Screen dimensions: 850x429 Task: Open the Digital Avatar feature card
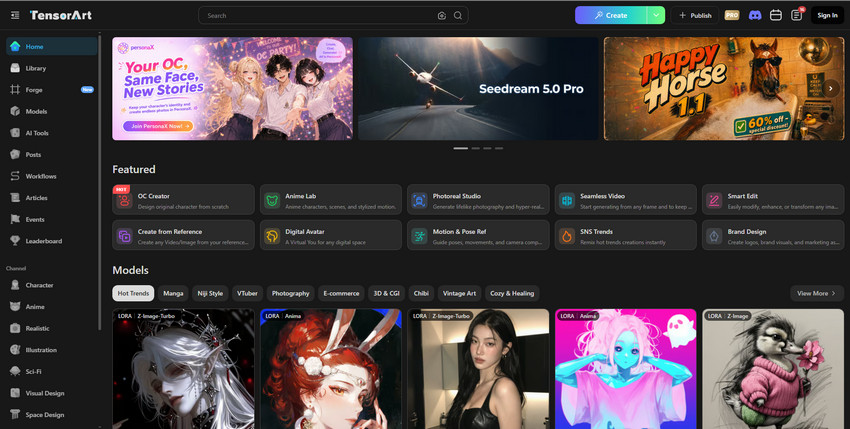click(331, 235)
